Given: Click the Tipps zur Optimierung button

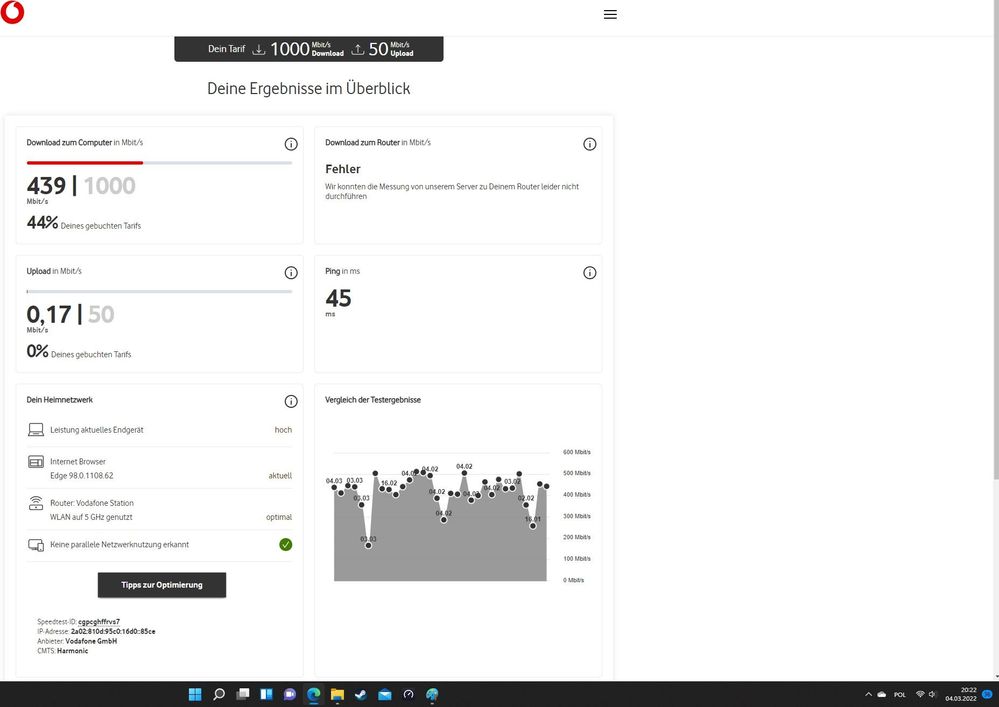Looking at the screenshot, I should [162, 585].
